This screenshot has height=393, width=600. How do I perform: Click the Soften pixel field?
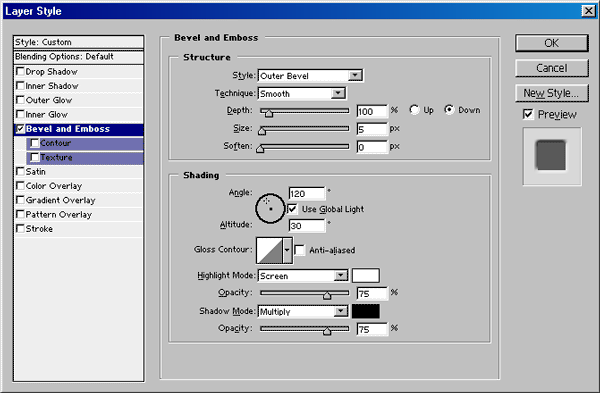tap(372, 147)
